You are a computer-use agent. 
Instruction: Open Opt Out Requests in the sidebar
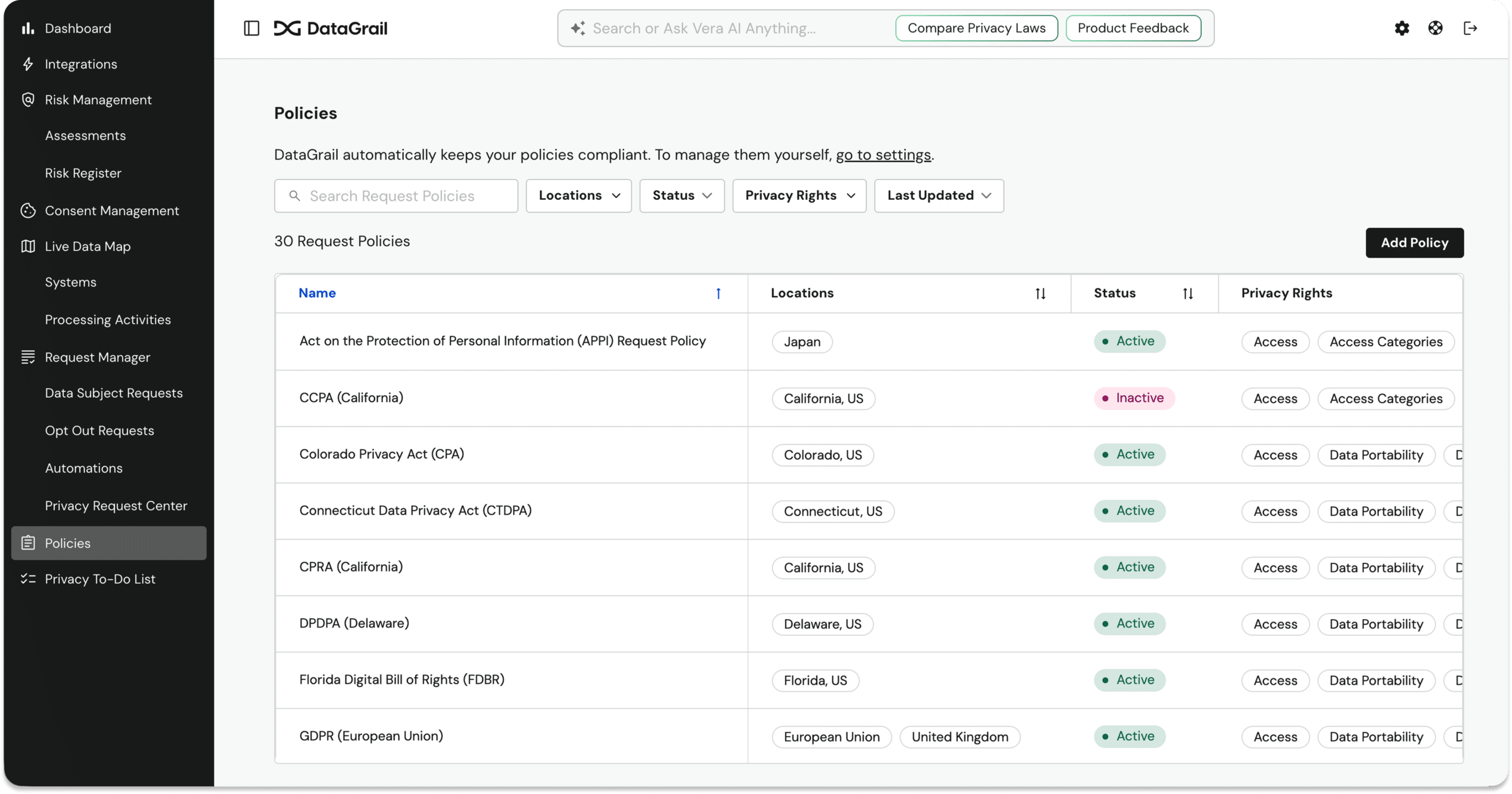pos(100,431)
